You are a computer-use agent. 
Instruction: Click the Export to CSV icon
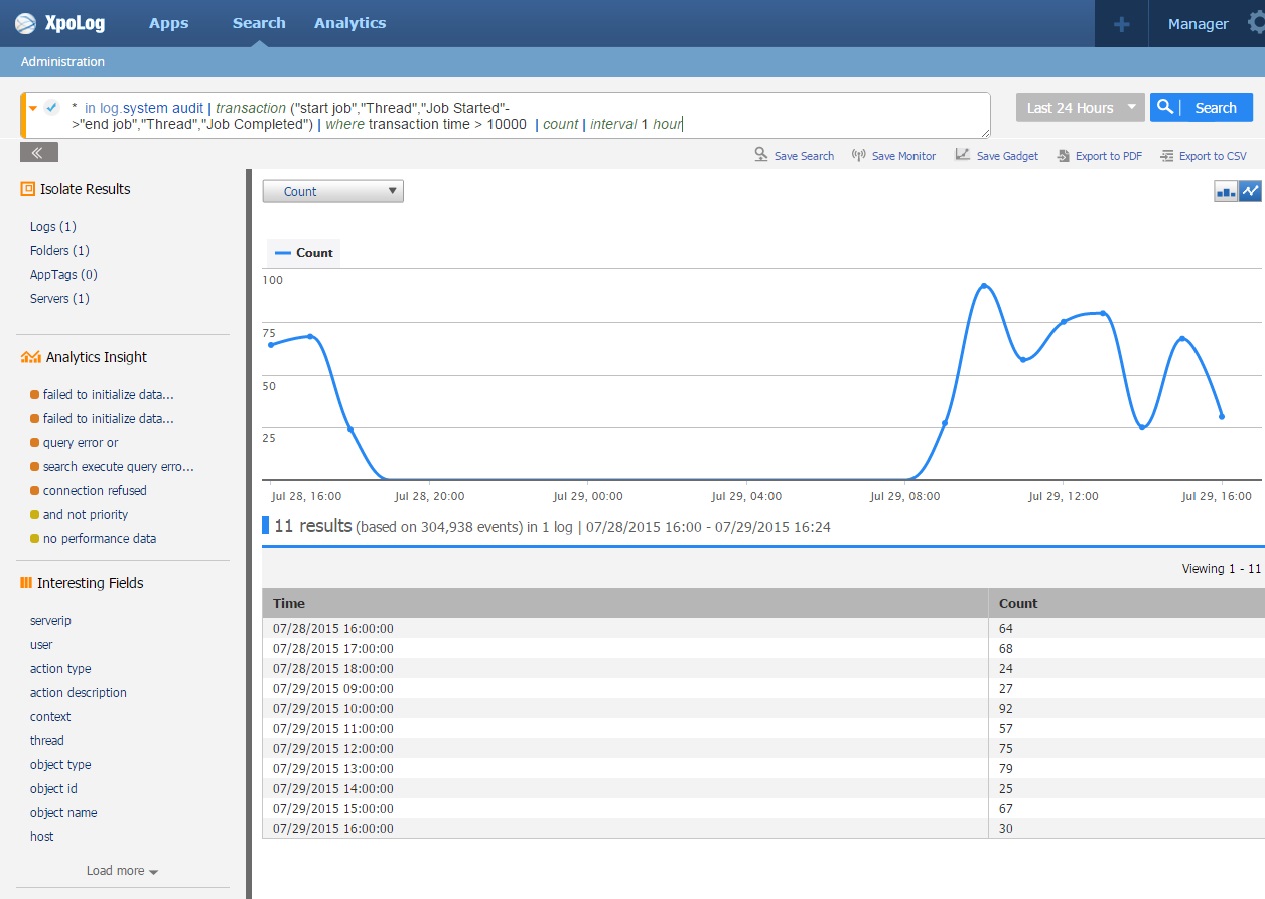(1166, 155)
